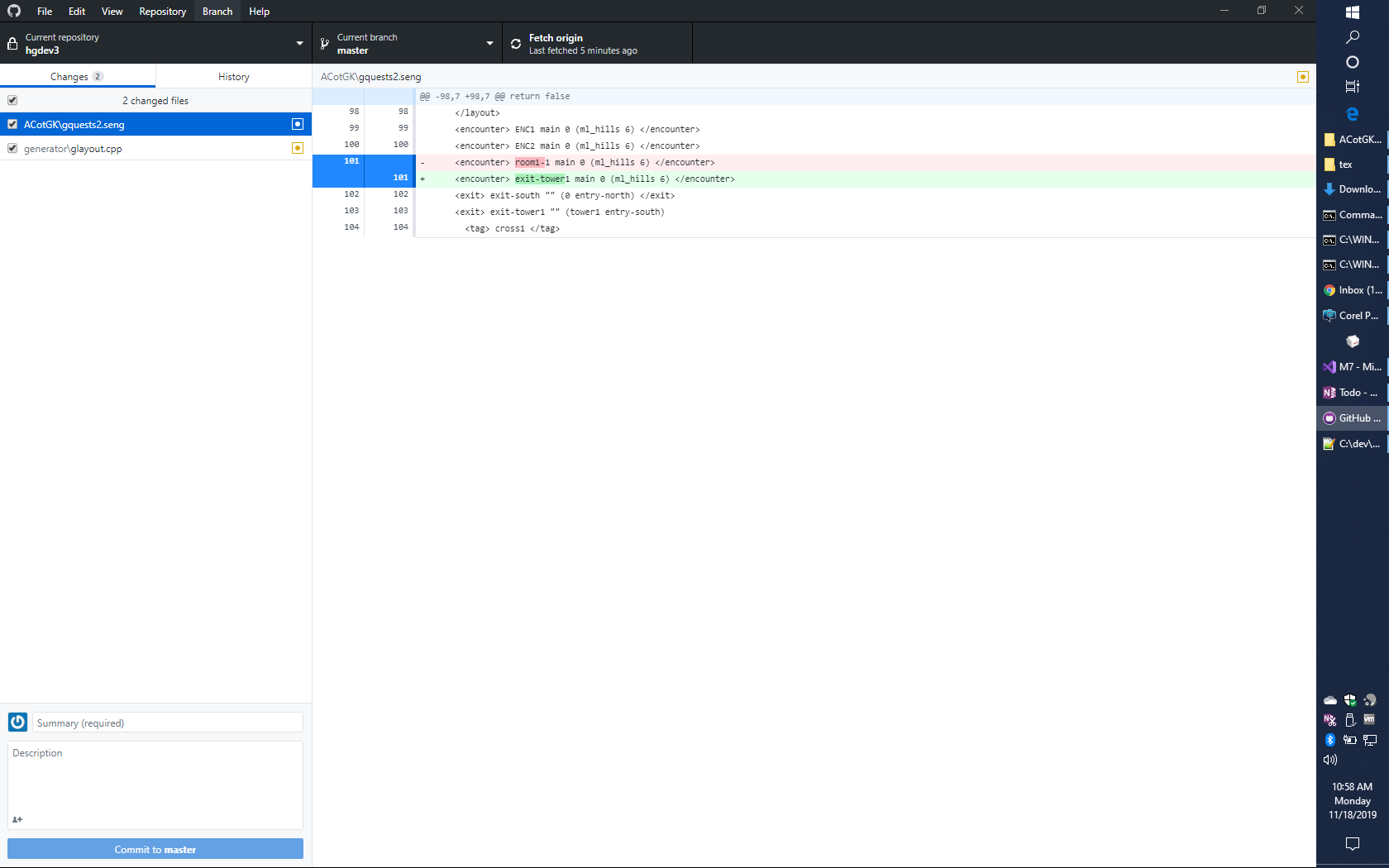The height and width of the screenshot is (868, 1389).
Task: Click GitHub Desktop taskbar item
Action: tap(1353, 417)
